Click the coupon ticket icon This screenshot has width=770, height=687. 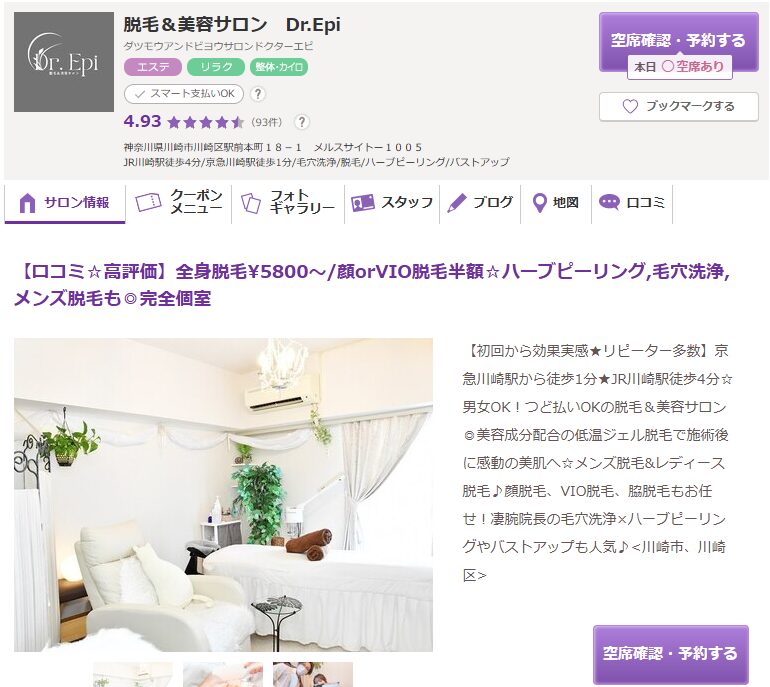tap(148, 202)
